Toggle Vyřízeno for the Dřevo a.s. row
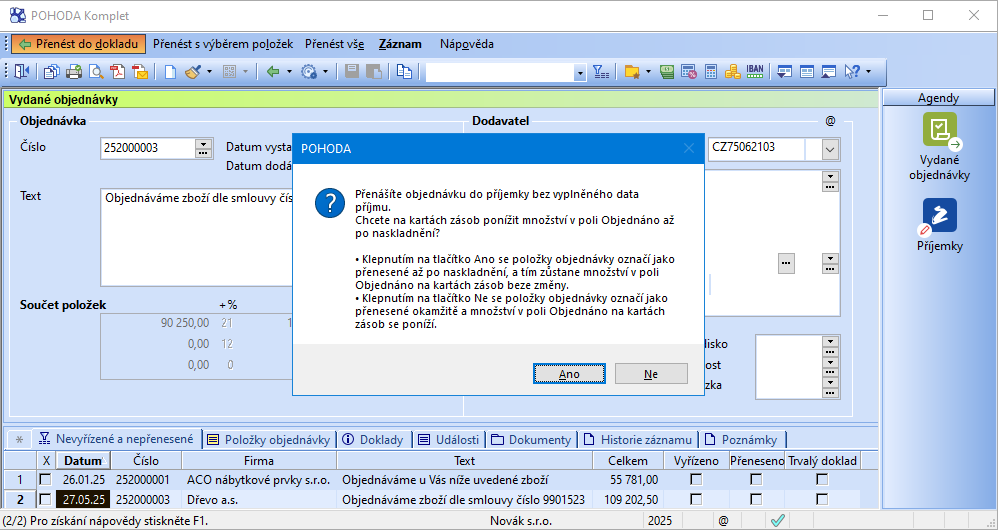The height and width of the screenshot is (531, 1000). coord(696,499)
